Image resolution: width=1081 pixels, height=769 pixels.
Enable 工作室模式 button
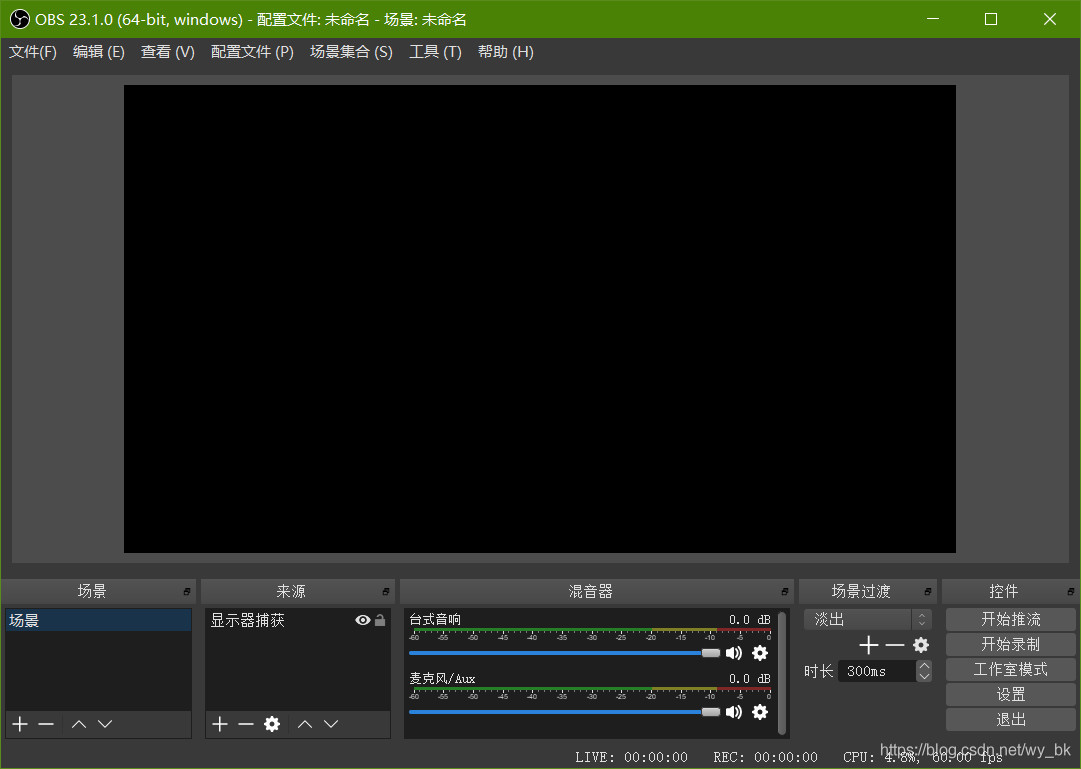1011,669
